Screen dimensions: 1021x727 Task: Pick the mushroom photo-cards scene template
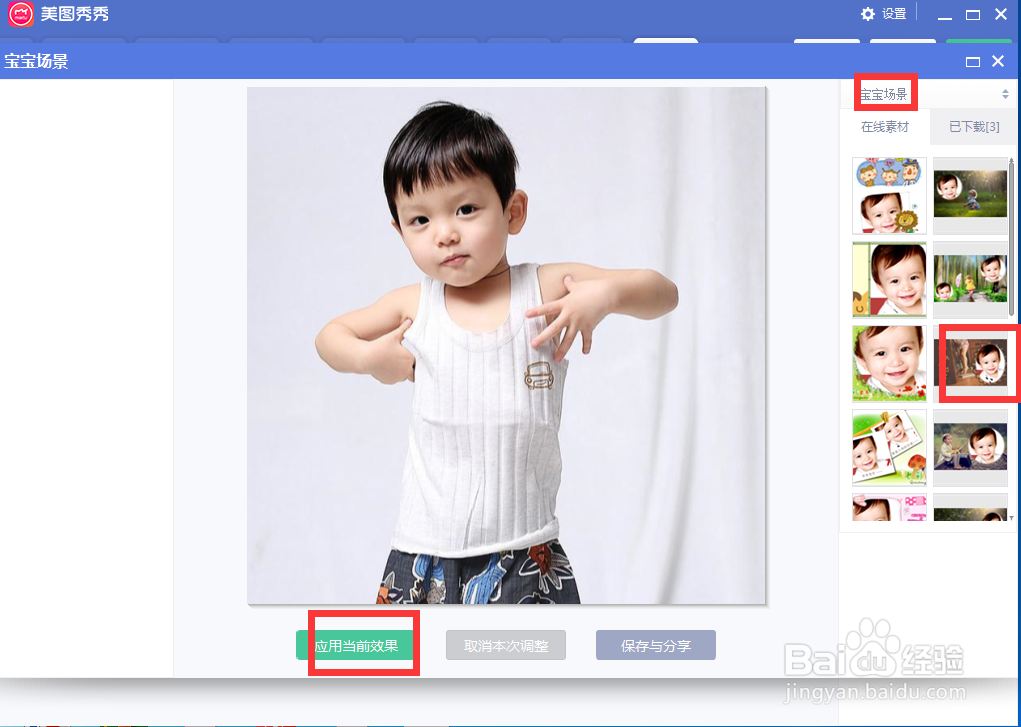889,448
